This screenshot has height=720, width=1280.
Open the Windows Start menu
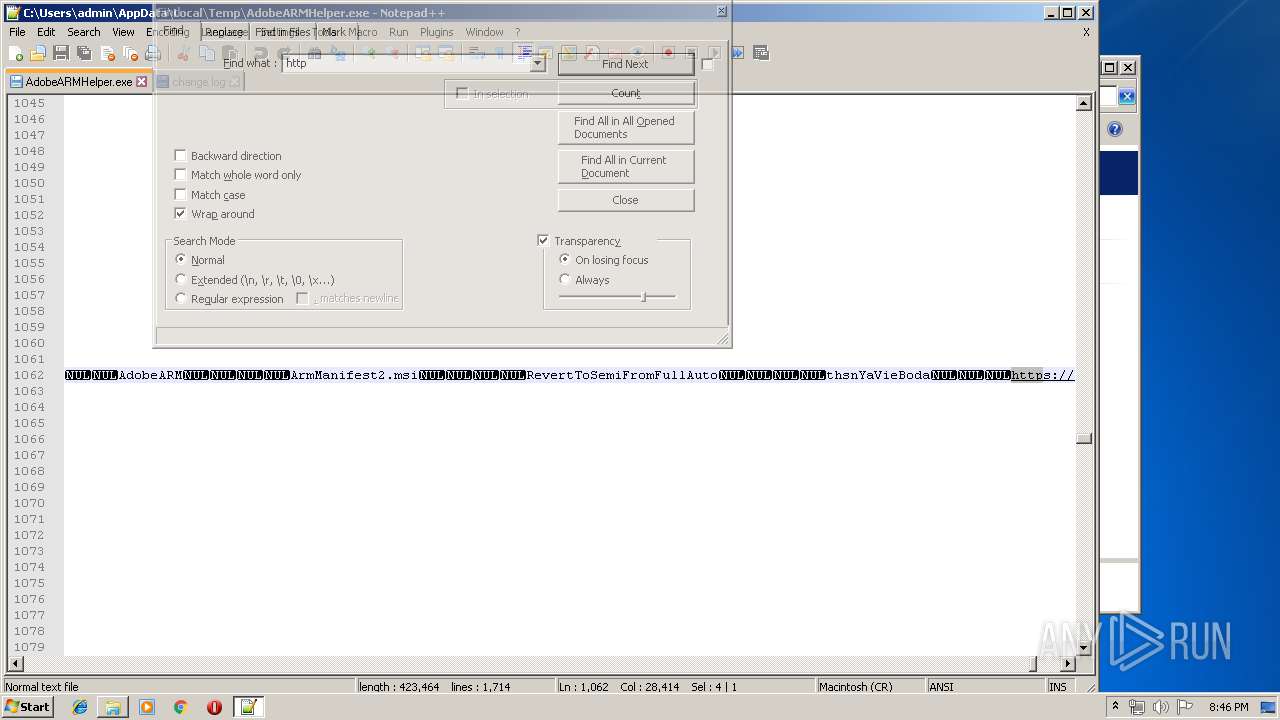click(27, 707)
